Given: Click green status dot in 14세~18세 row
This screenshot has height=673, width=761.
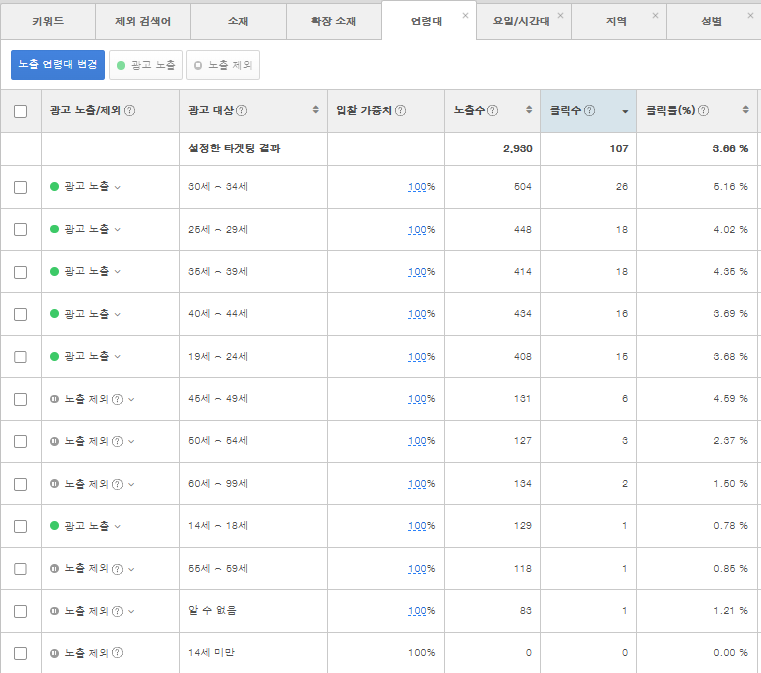Looking at the screenshot, I should point(54,525).
